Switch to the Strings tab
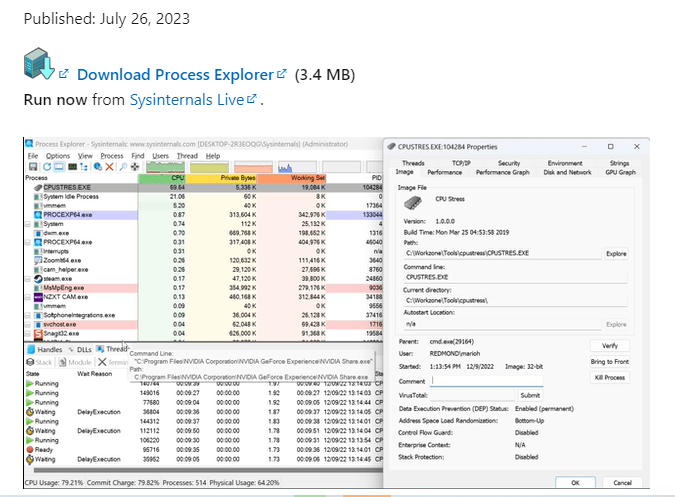675x497 pixels. [619, 163]
